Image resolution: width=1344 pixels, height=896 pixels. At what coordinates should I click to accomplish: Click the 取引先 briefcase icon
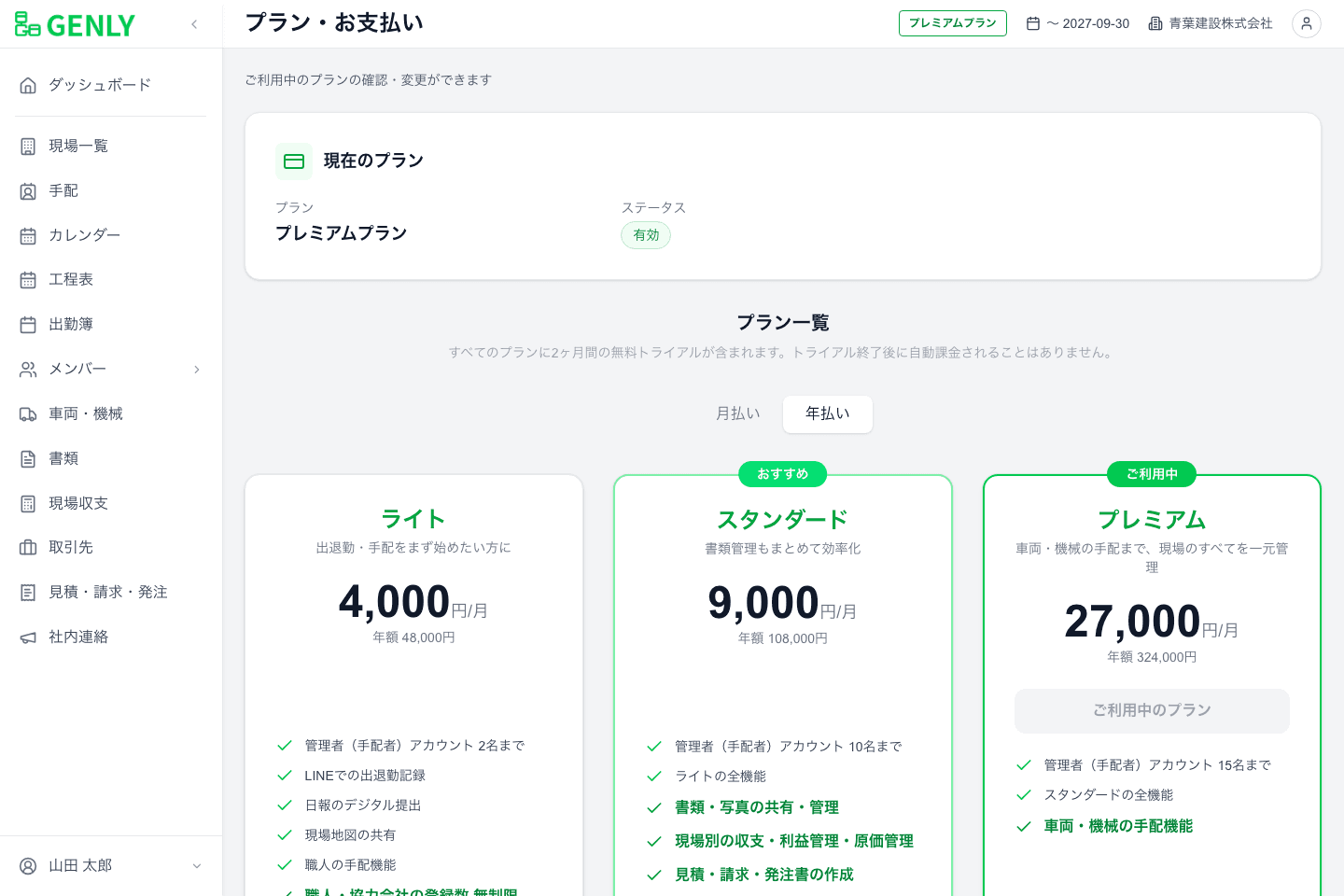(28, 548)
